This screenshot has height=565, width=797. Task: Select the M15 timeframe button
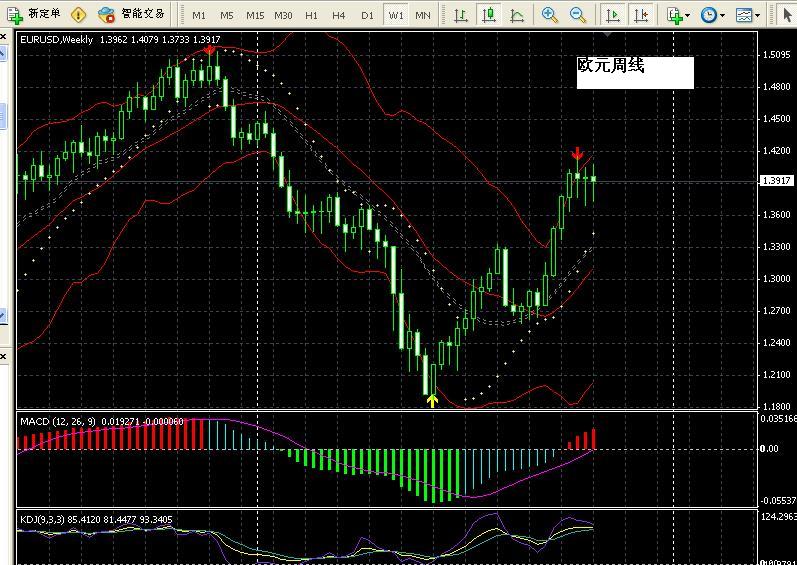pos(255,15)
